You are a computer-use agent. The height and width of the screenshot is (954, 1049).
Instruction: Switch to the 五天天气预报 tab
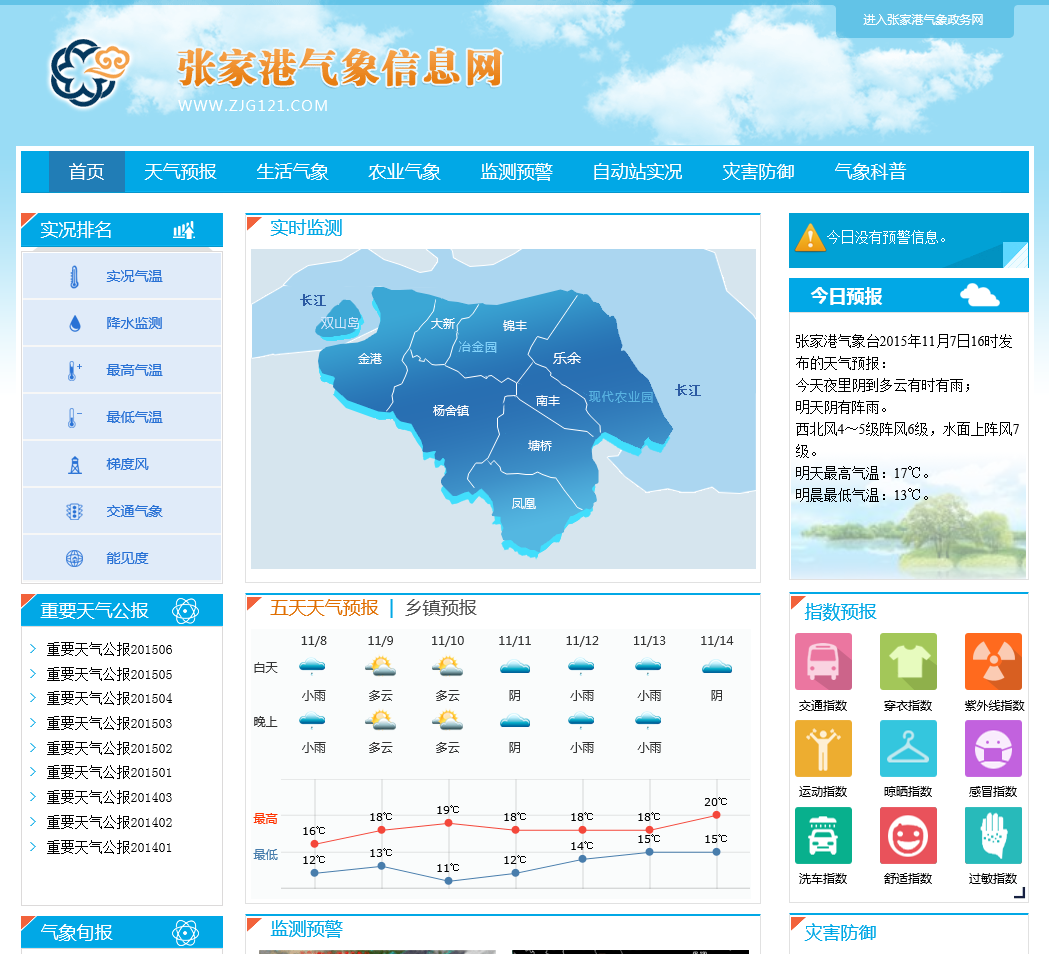pos(324,607)
